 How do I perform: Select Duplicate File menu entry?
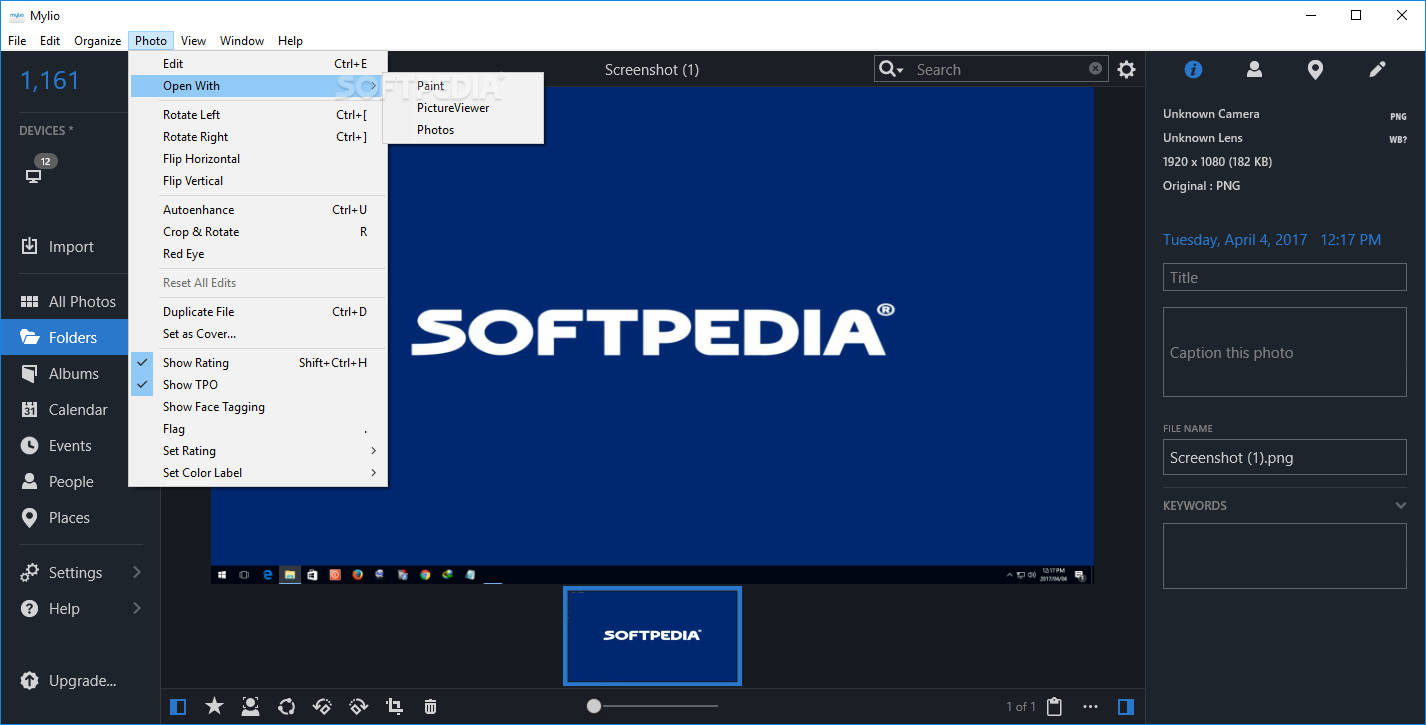(x=258, y=312)
